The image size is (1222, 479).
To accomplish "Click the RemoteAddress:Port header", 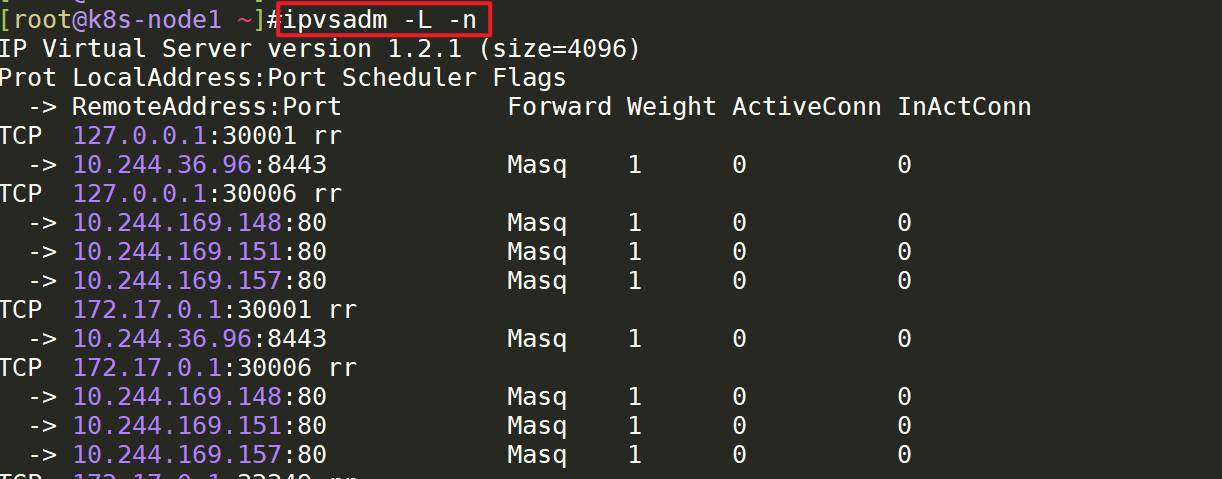I will [x=207, y=106].
